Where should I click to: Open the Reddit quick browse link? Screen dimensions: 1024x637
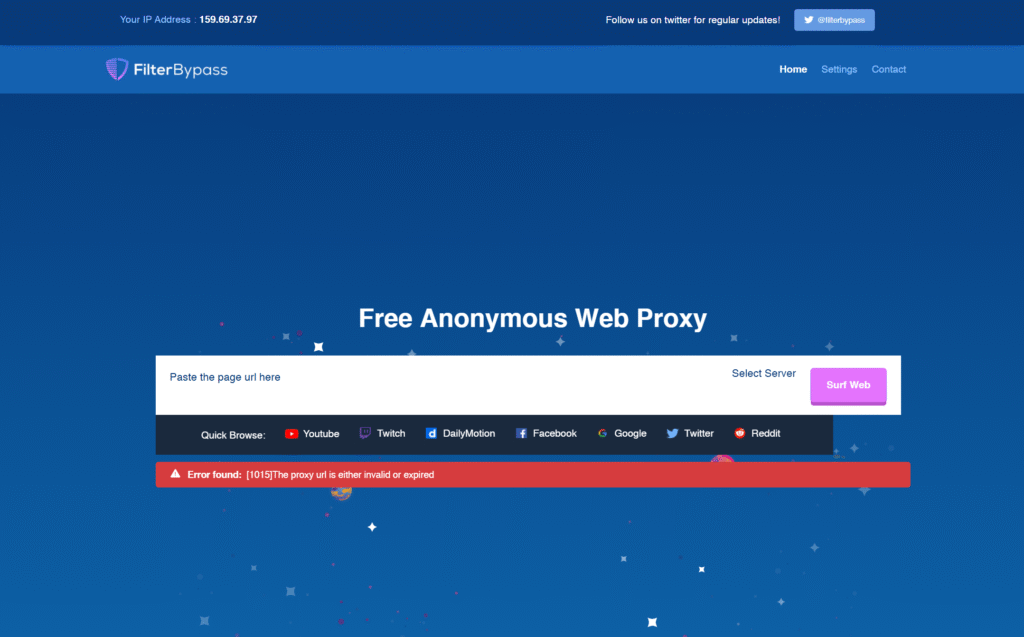coord(758,433)
